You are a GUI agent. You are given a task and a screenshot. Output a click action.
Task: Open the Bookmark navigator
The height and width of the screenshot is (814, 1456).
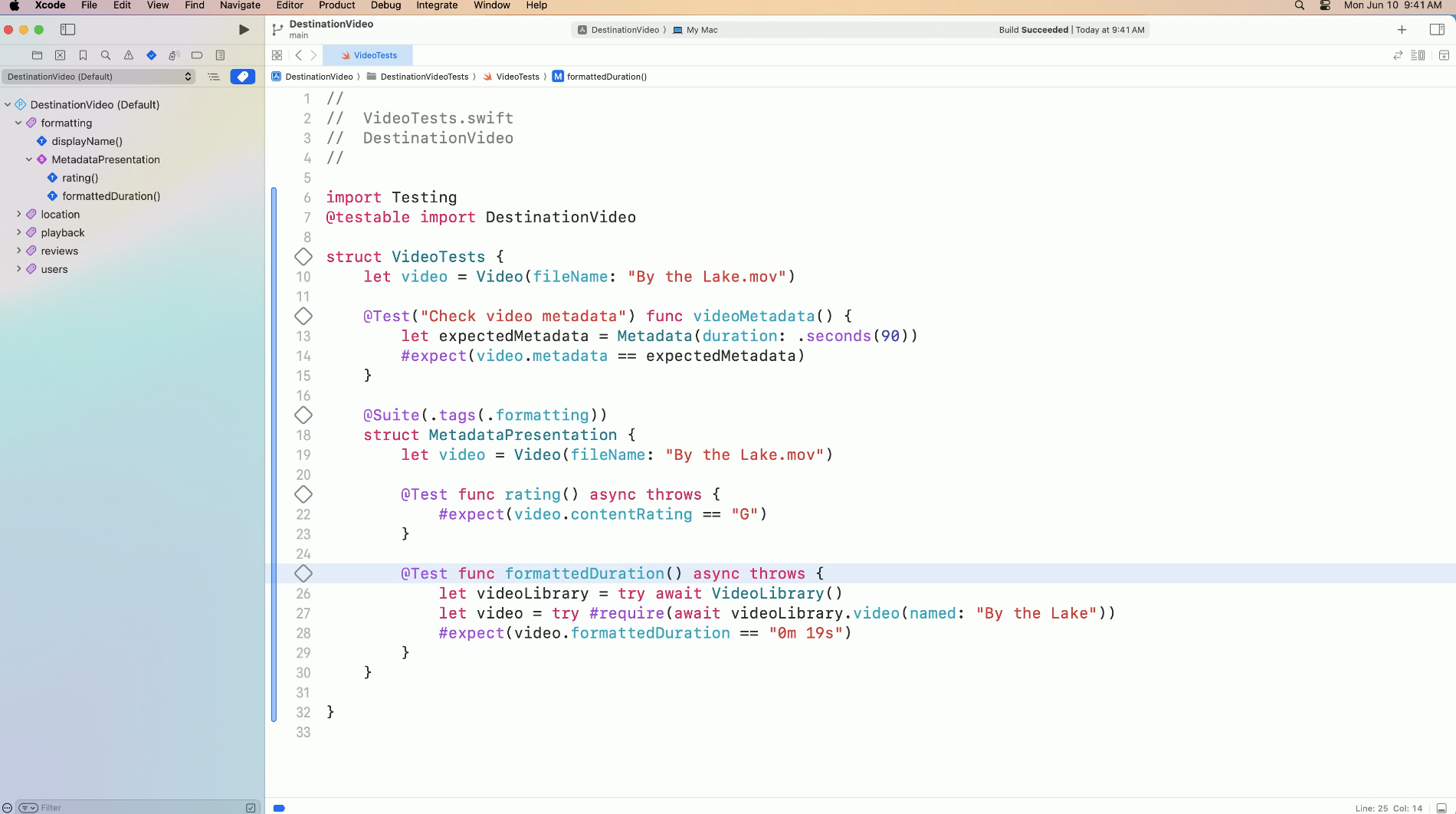[83, 55]
